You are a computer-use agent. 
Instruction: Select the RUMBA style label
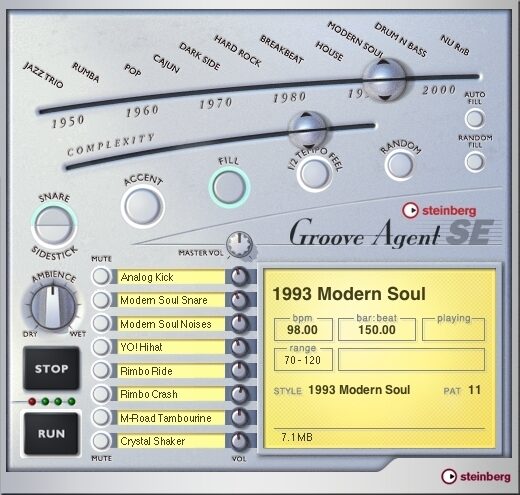click(86, 72)
